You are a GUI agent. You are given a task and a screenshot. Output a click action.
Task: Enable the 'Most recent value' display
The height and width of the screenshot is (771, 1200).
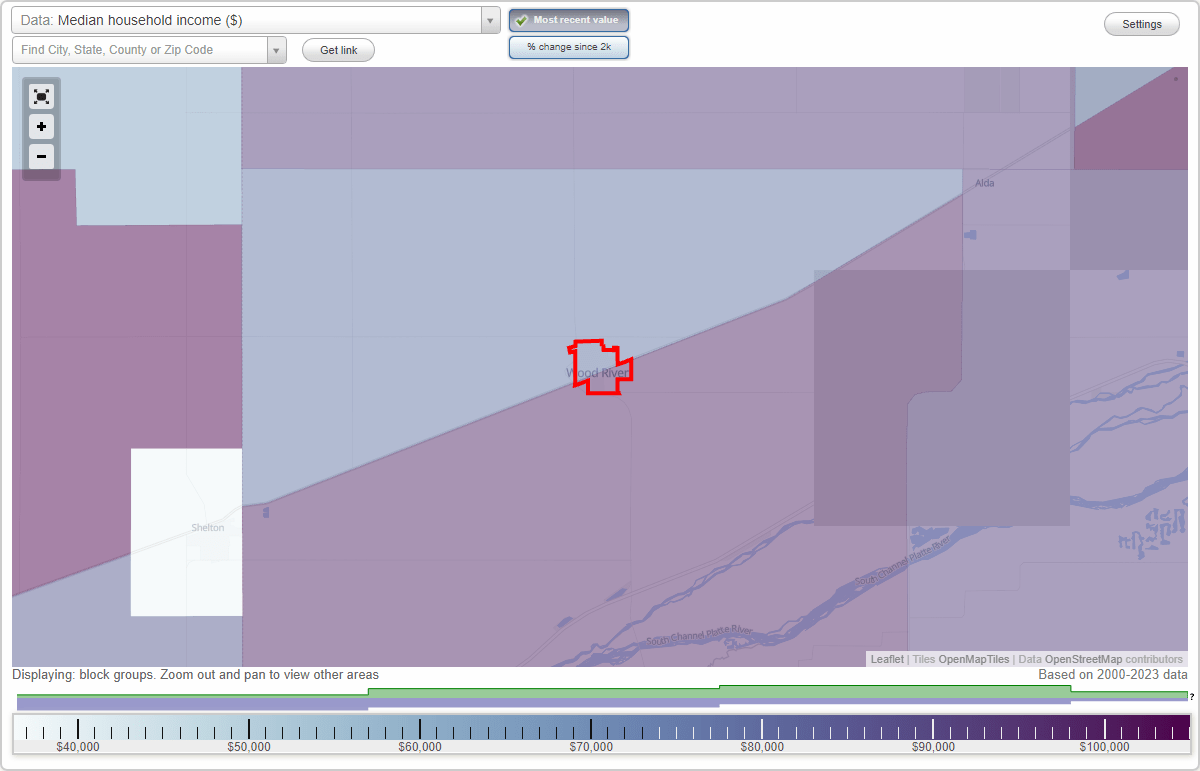(x=568, y=19)
